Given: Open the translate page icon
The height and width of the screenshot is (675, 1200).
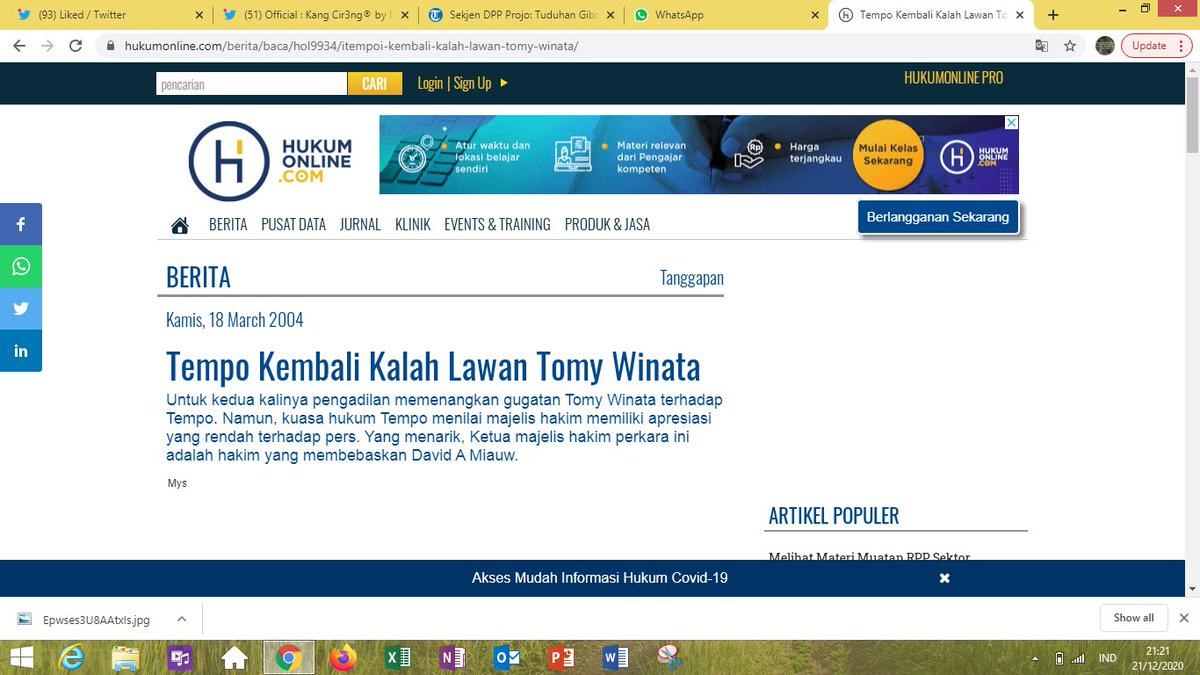Looking at the screenshot, I should coord(1042,46).
